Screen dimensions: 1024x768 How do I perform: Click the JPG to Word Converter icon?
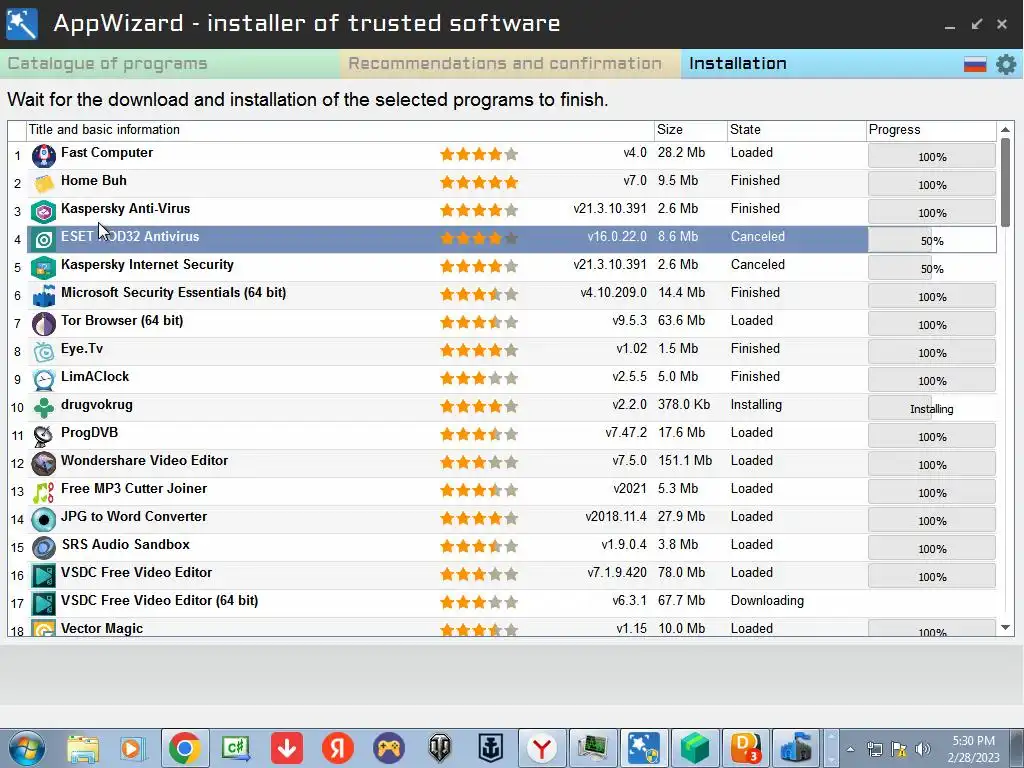point(44,520)
